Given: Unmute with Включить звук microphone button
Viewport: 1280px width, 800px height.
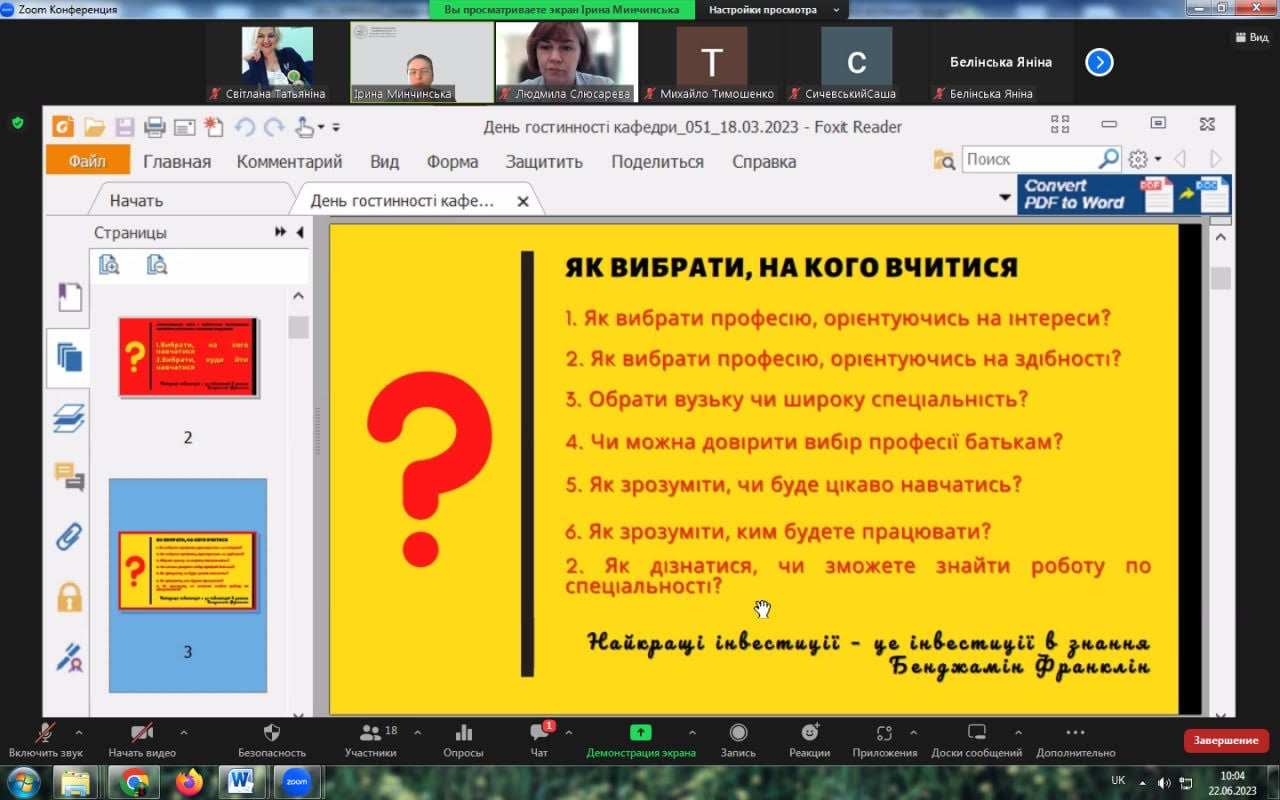Looking at the screenshot, I should (x=46, y=740).
